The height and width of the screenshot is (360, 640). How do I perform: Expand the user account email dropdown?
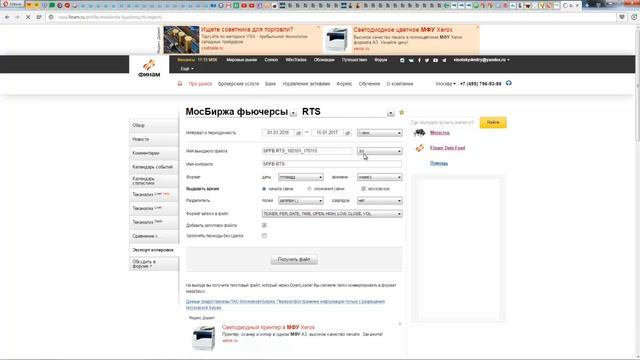pos(482,60)
